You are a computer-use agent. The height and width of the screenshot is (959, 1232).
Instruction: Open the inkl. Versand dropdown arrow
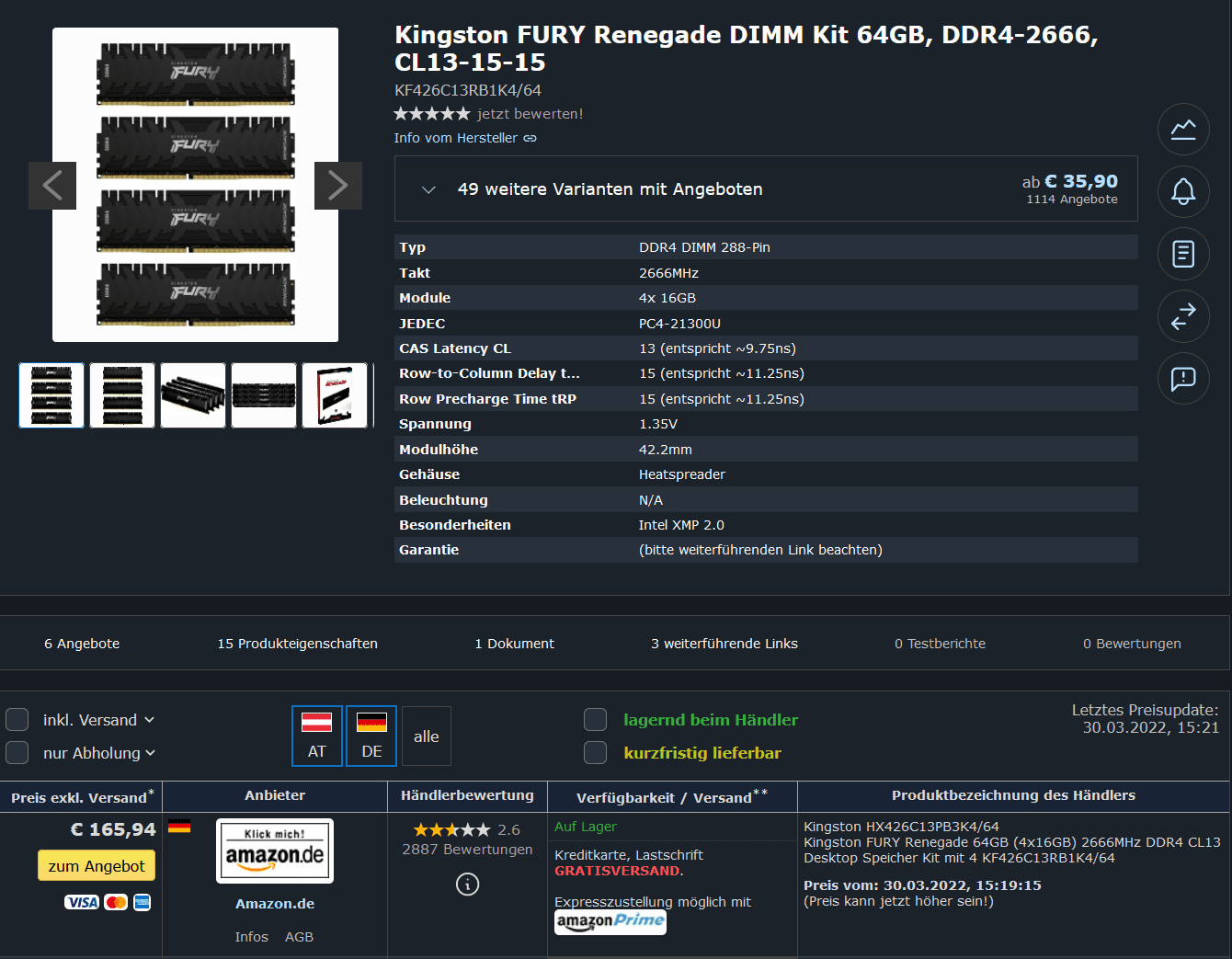click(x=150, y=720)
